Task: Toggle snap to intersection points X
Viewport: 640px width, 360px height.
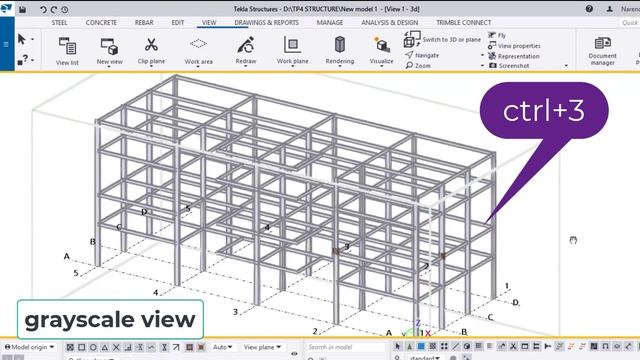Action: point(116,347)
